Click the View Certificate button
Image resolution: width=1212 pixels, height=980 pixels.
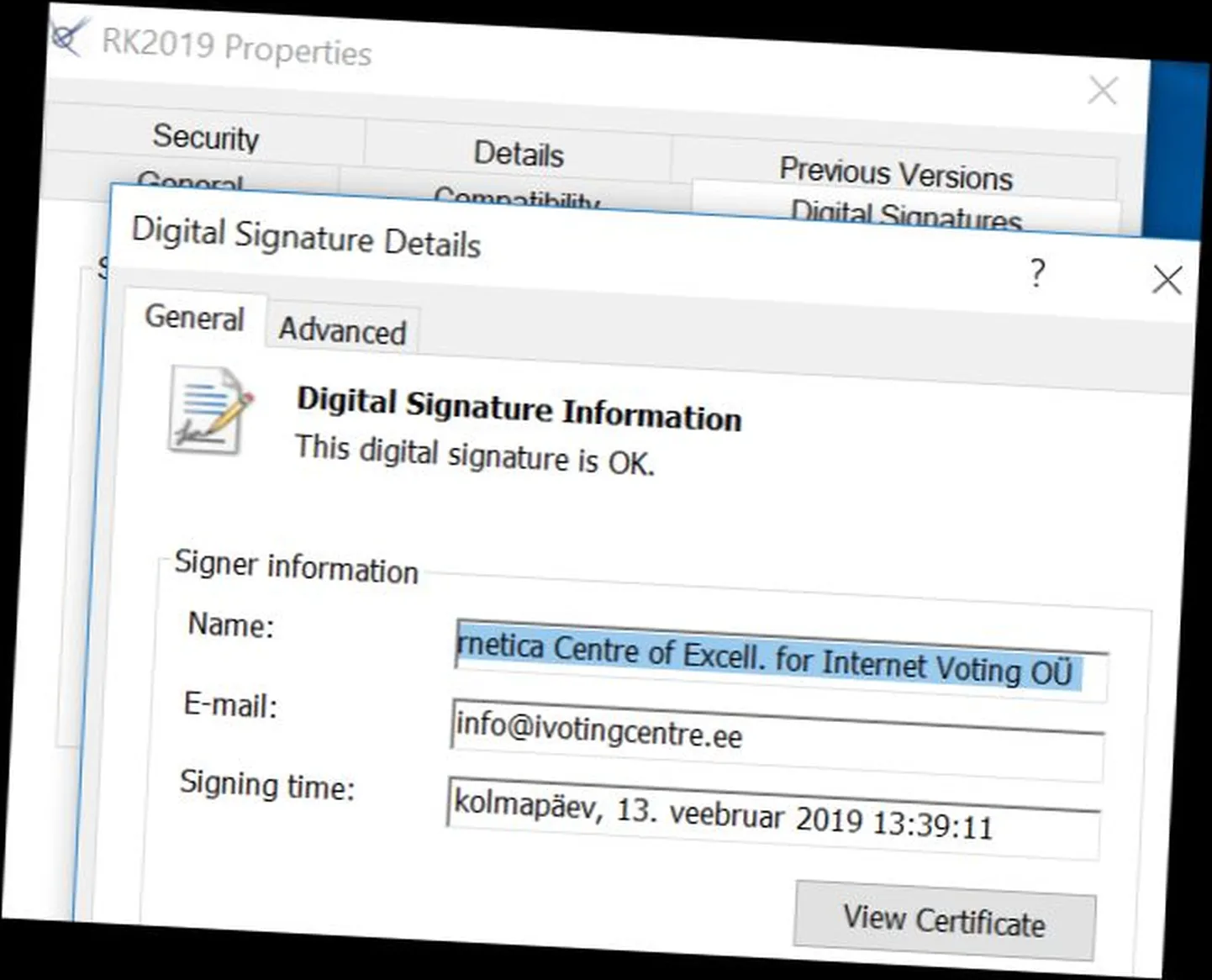click(x=945, y=921)
